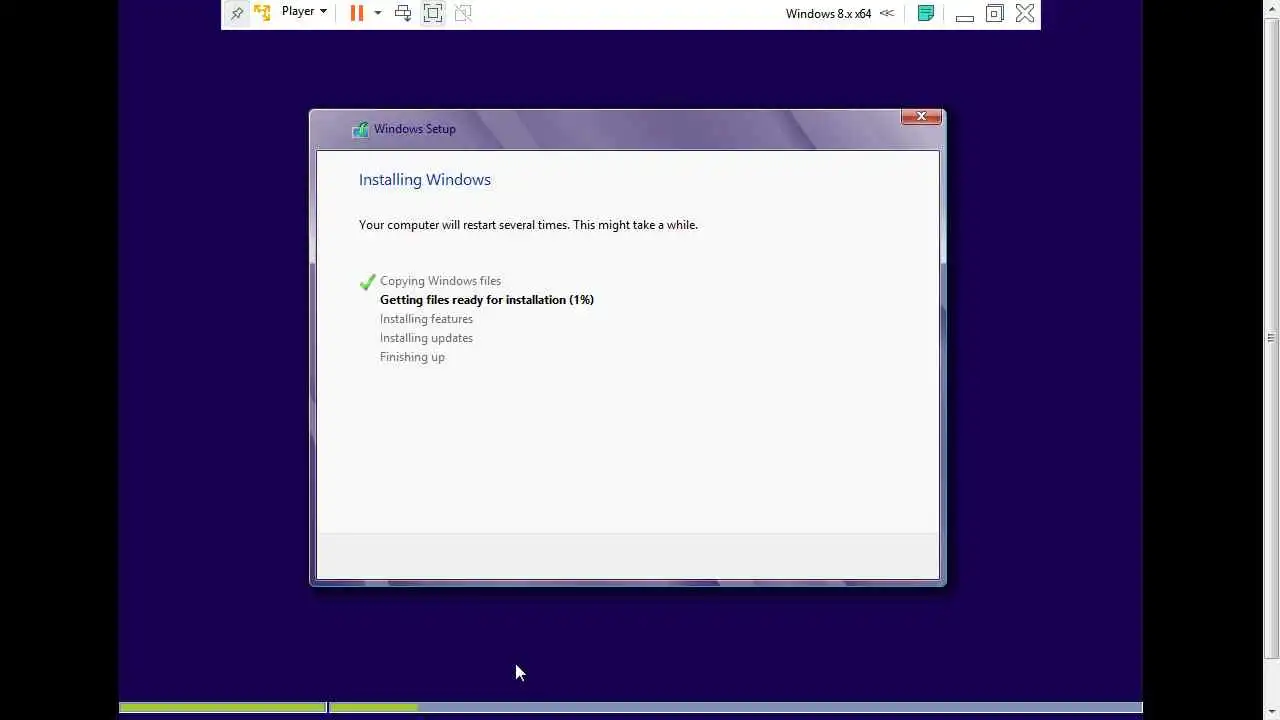The width and height of the screenshot is (1280, 720).
Task: Click the green checkmark beside Copying Windows files
Action: pos(367,282)
